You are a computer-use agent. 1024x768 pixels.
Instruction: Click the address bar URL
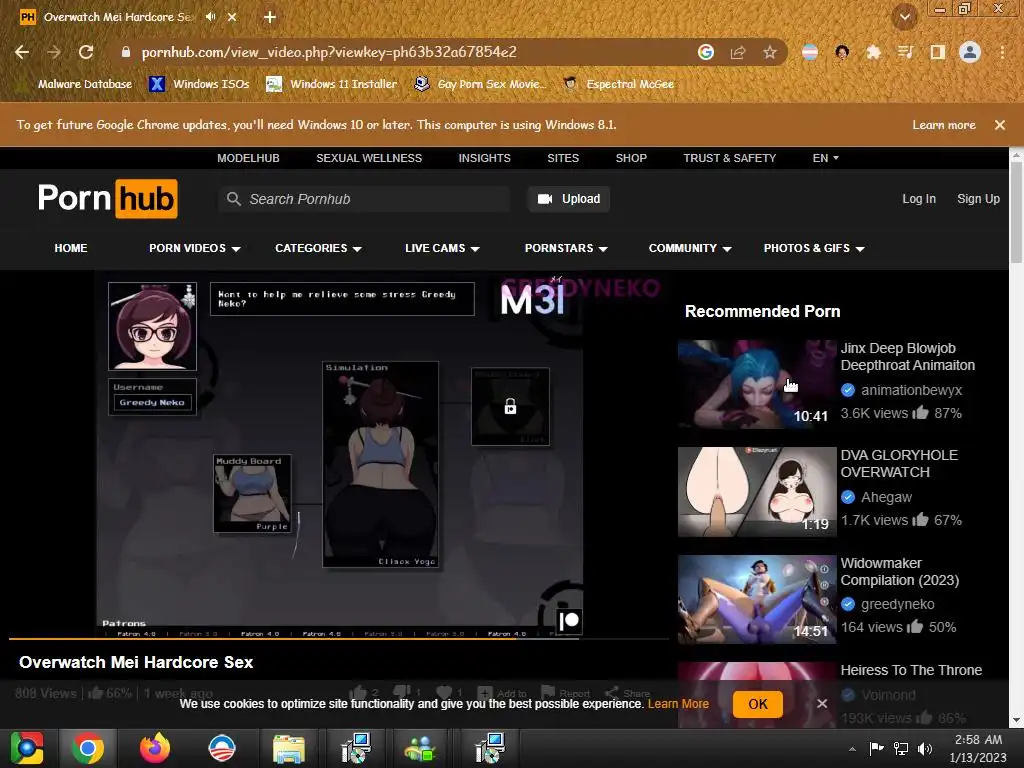[x=329, y=52]
